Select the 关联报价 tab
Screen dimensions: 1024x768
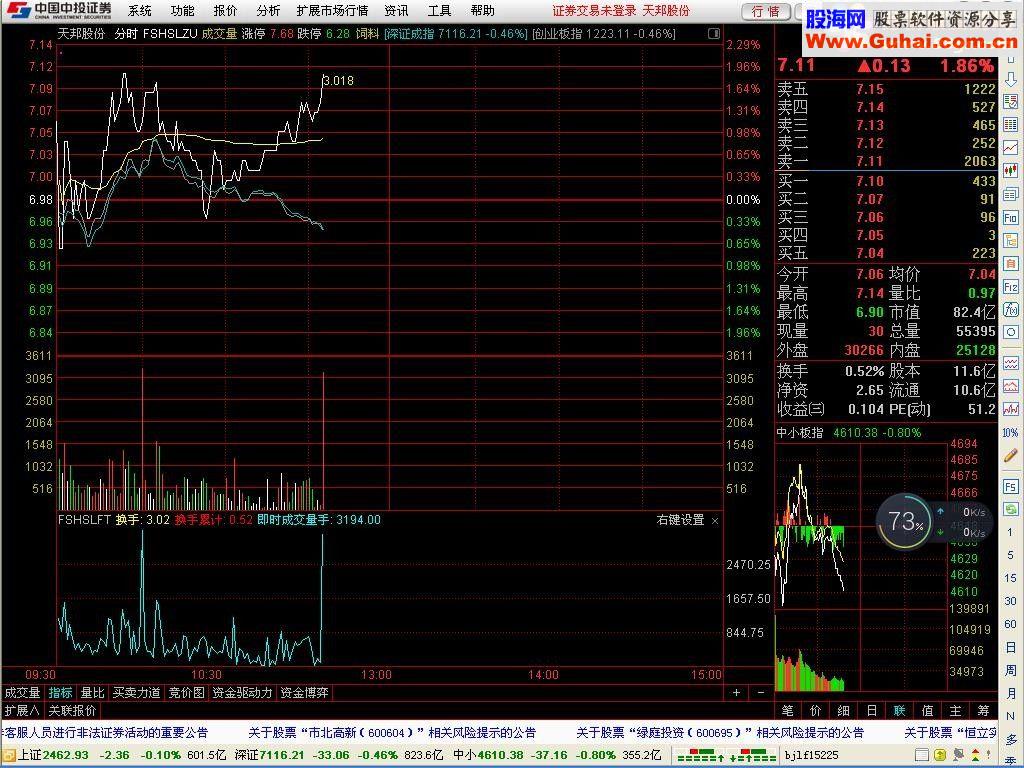(x=72, y=710)
